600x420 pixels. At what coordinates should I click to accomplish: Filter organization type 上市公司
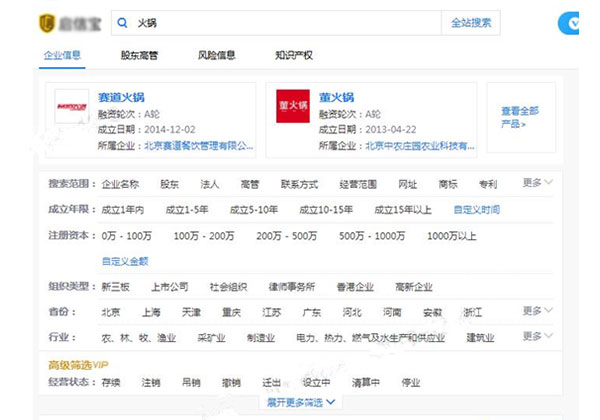click(170, 287)
